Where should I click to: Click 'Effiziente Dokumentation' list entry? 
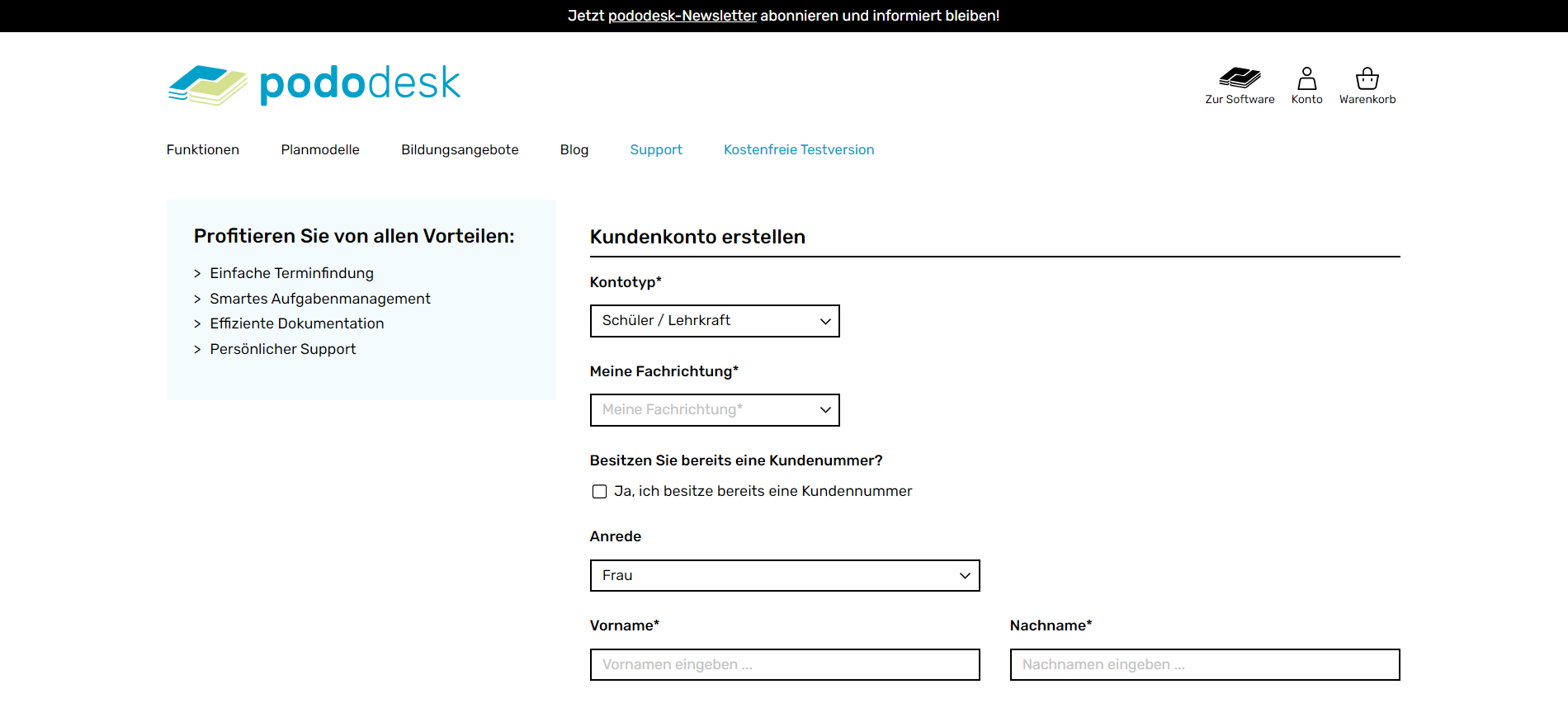[x=297, y=323]
